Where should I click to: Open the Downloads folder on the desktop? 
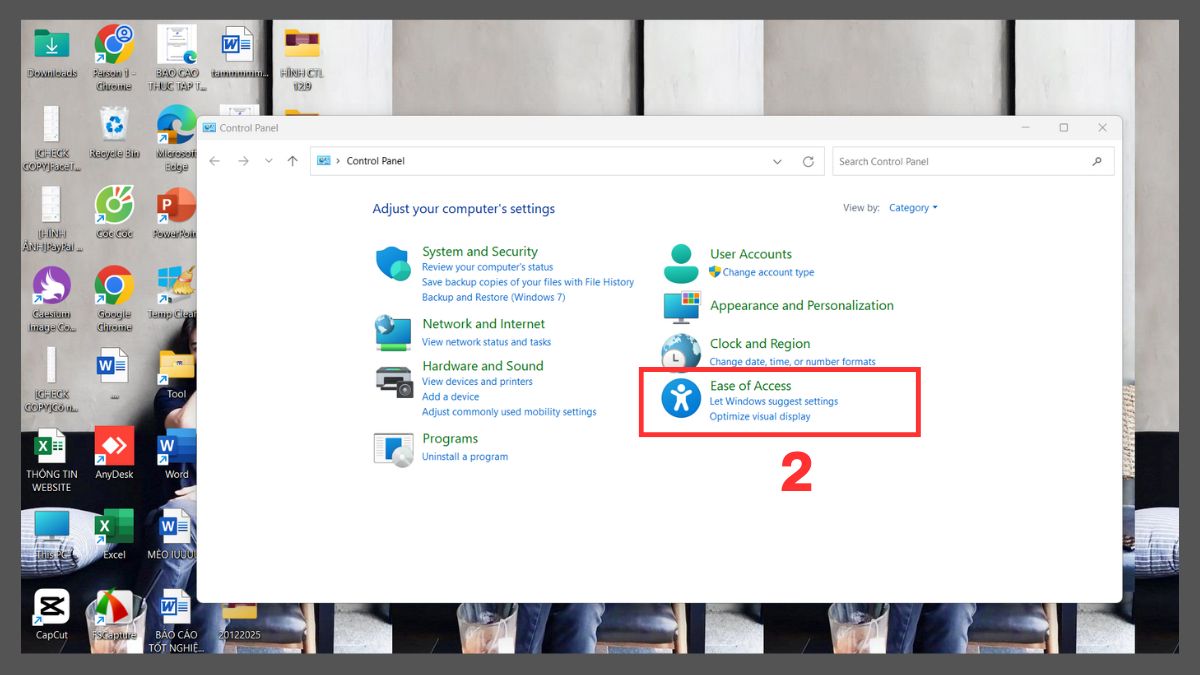[x=52, y=52]
